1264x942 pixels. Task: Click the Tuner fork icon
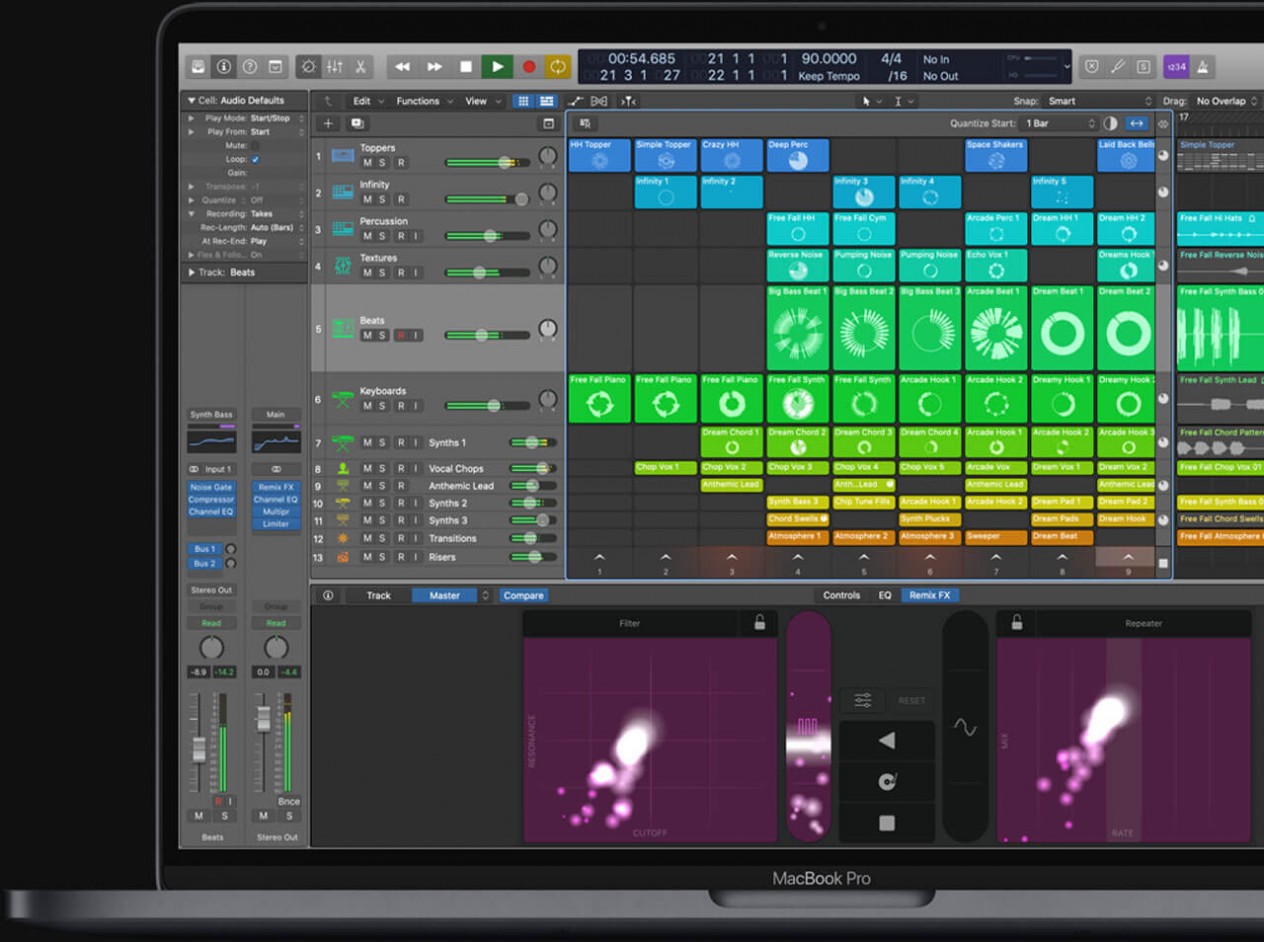1118,67
